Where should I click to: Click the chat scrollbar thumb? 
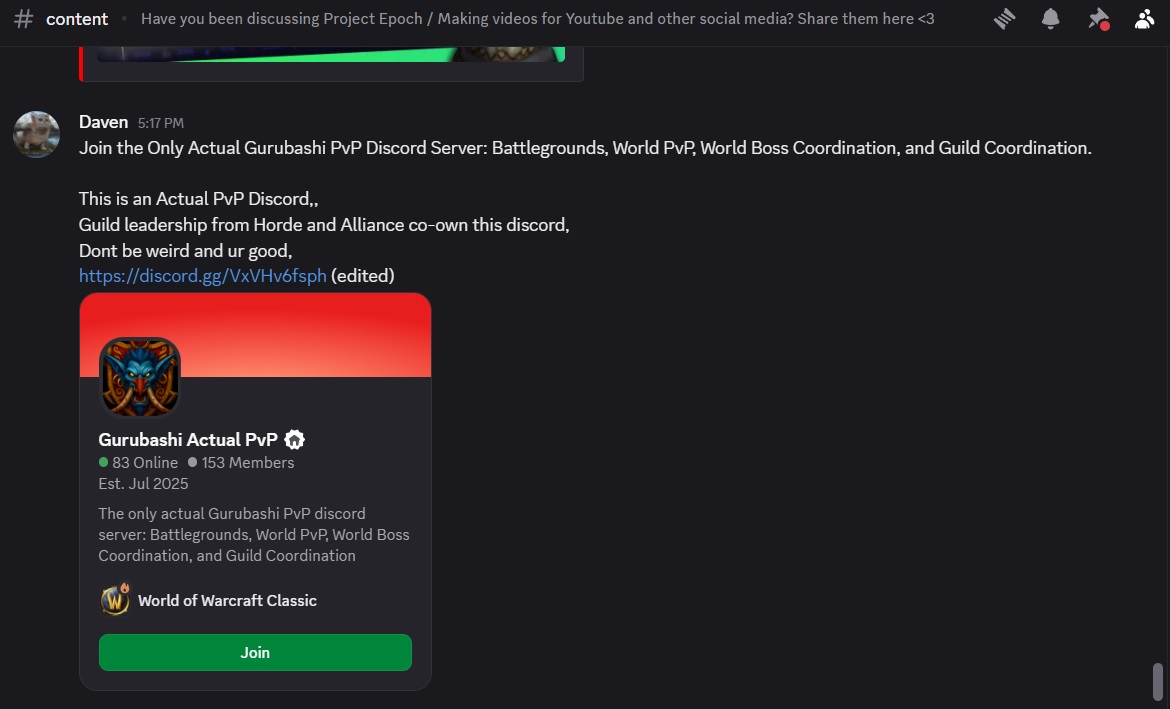[1158, 681]
